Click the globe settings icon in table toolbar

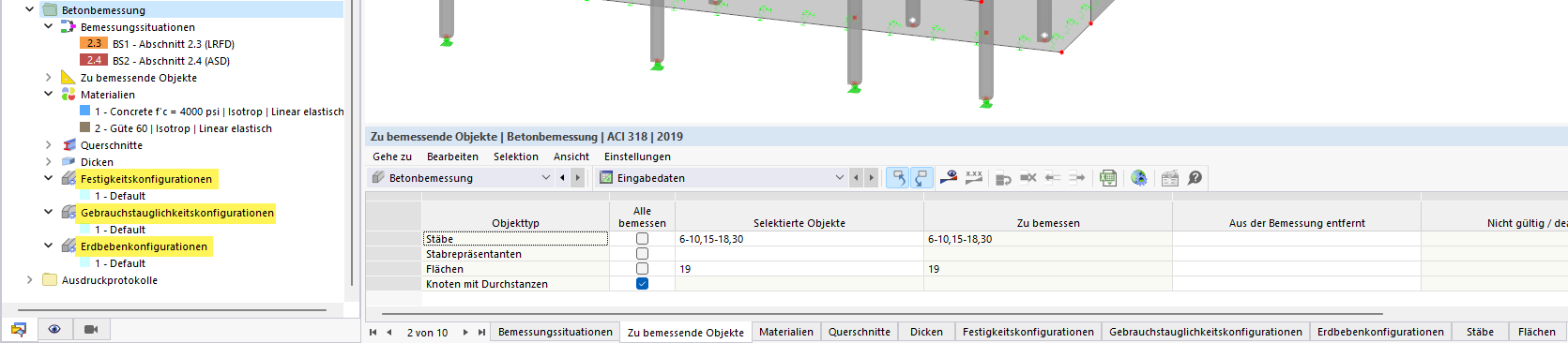1139,177
